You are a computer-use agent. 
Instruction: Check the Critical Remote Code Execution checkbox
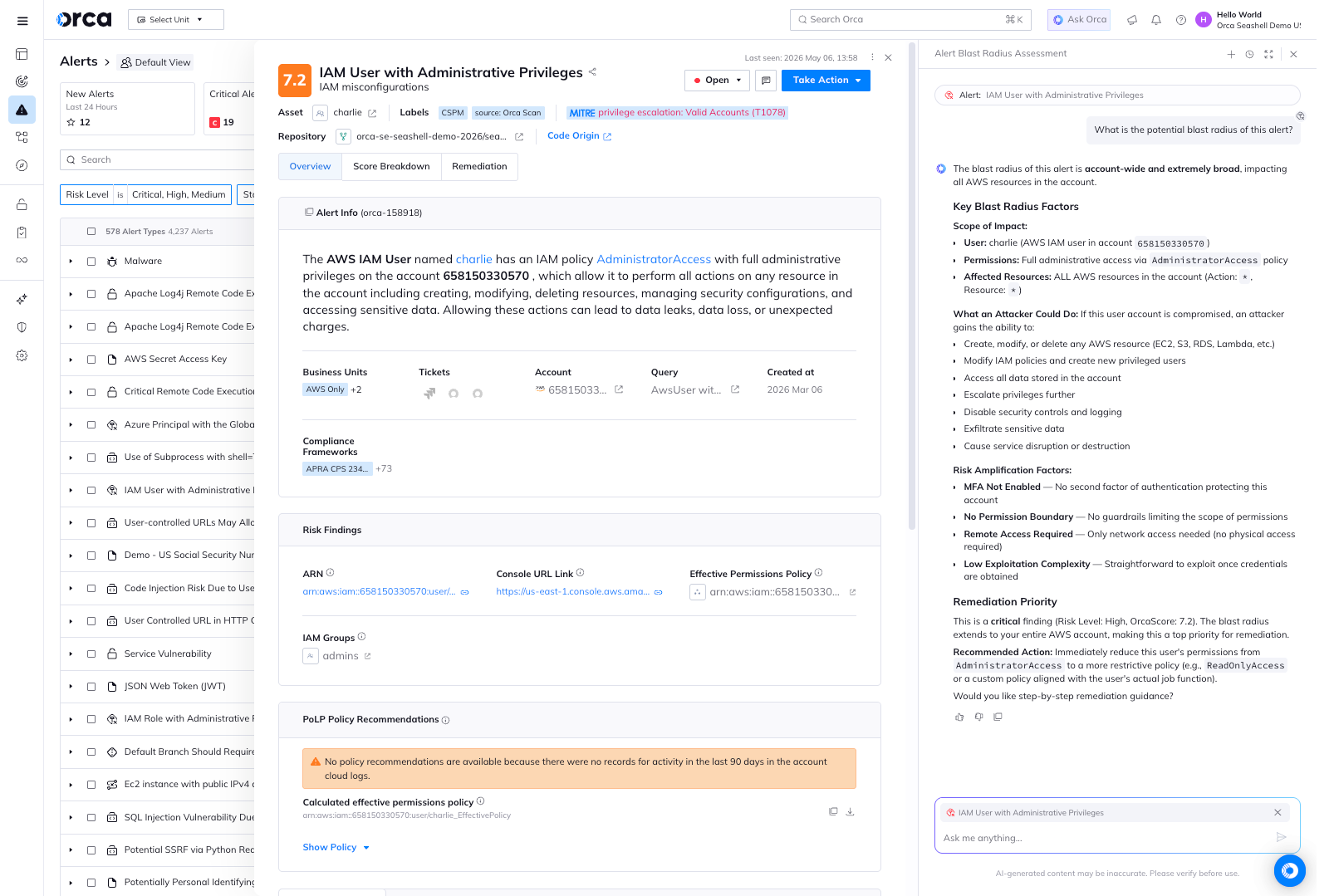[91, 392]
